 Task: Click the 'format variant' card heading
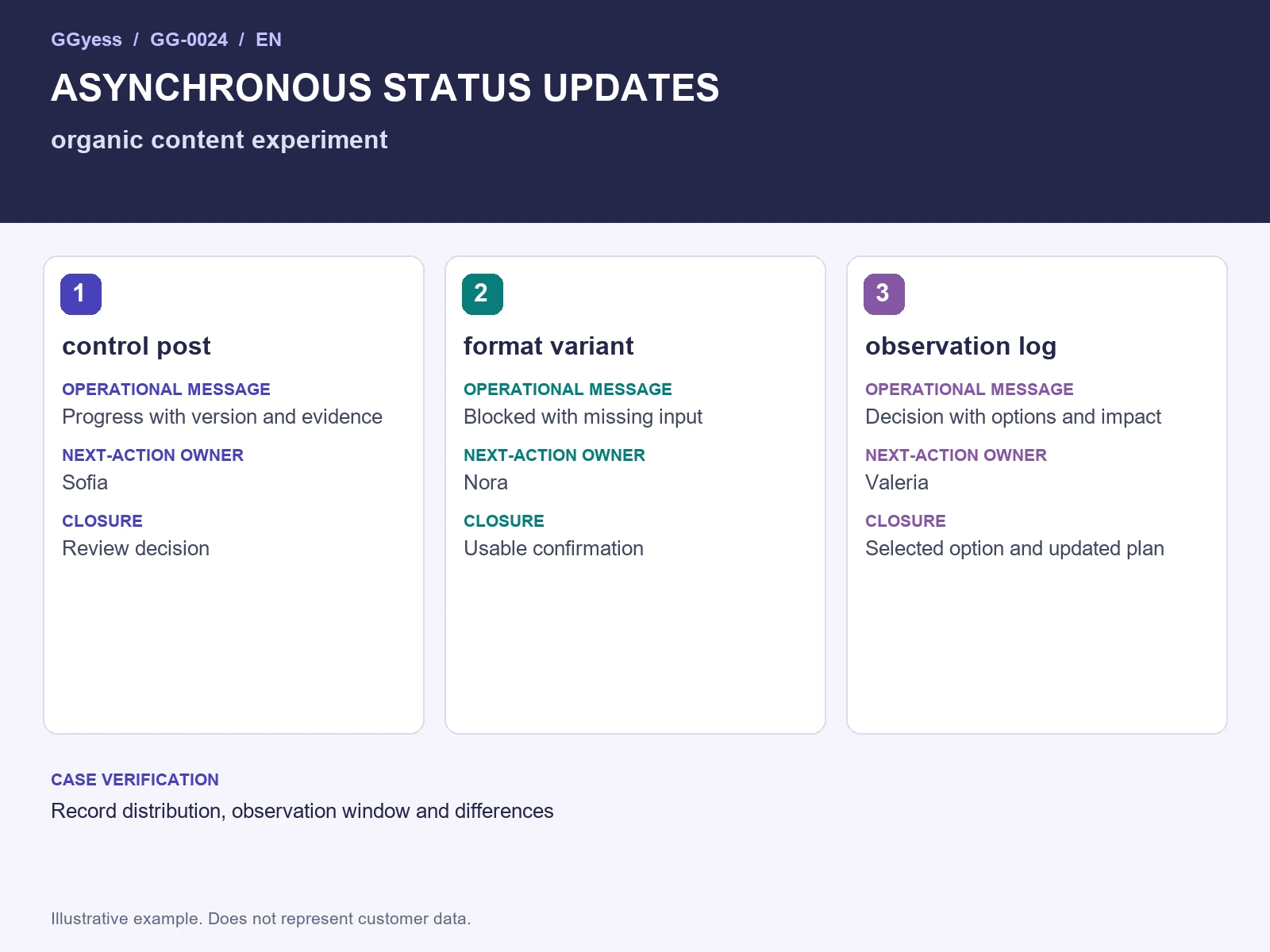548,346
